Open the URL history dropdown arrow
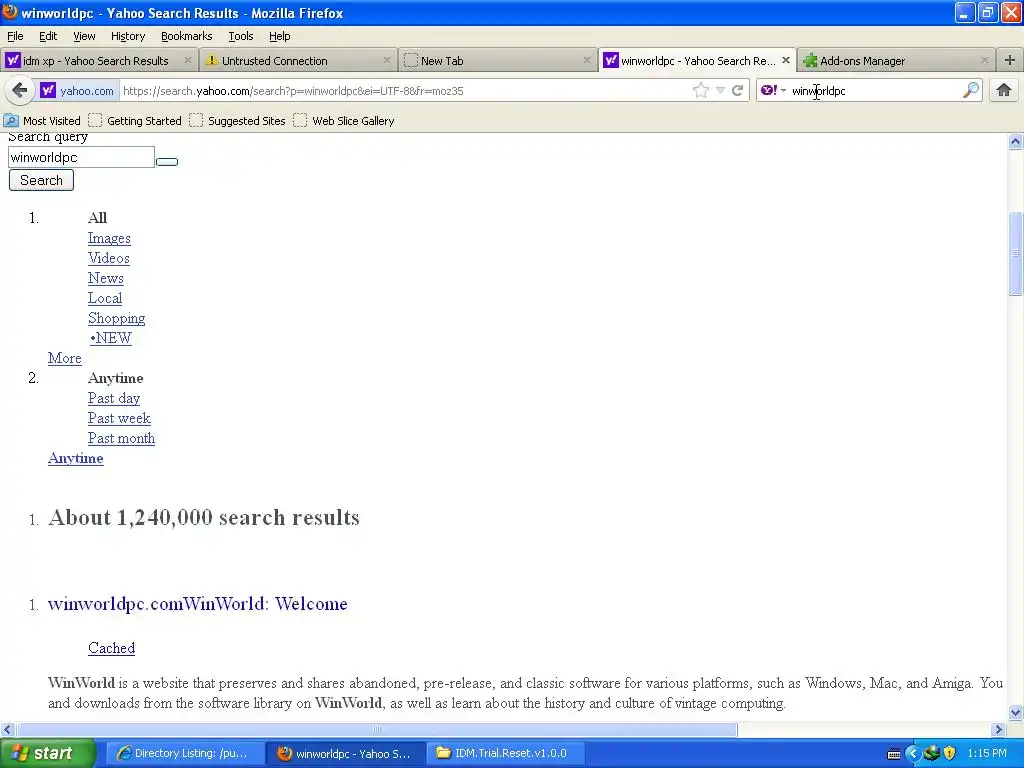The image size is (1024, 768). click(x=720, y=90)
